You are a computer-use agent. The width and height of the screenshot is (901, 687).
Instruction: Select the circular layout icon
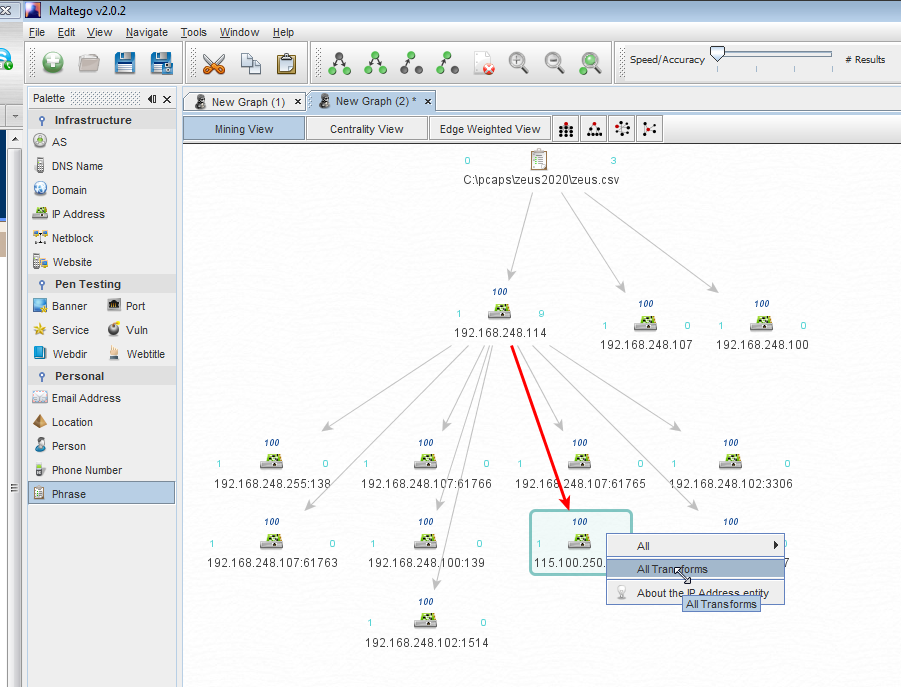click(x=622, y=129)
